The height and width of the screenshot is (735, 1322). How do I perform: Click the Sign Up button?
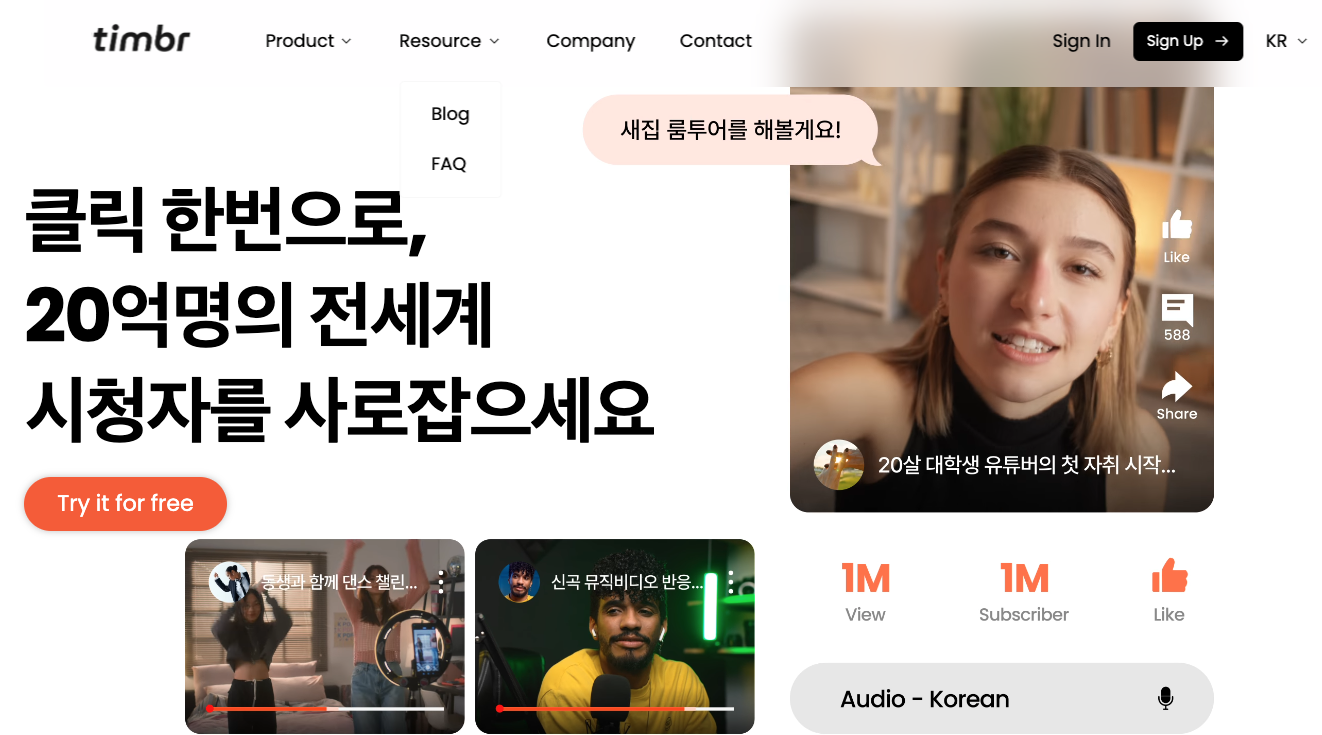point(1188,41)
